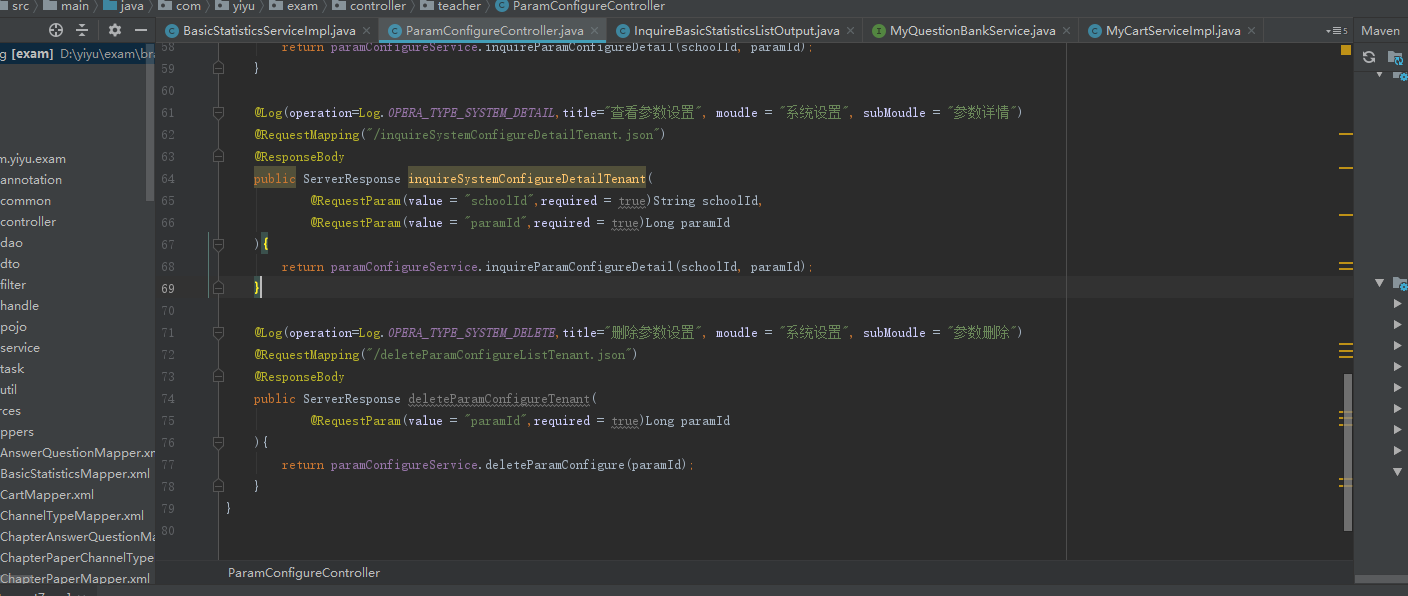The width and height of the screenshot is (1408, 596).
Task: Click the yellow inspection indicator square above the error stripe
Action: (1345, 49)
